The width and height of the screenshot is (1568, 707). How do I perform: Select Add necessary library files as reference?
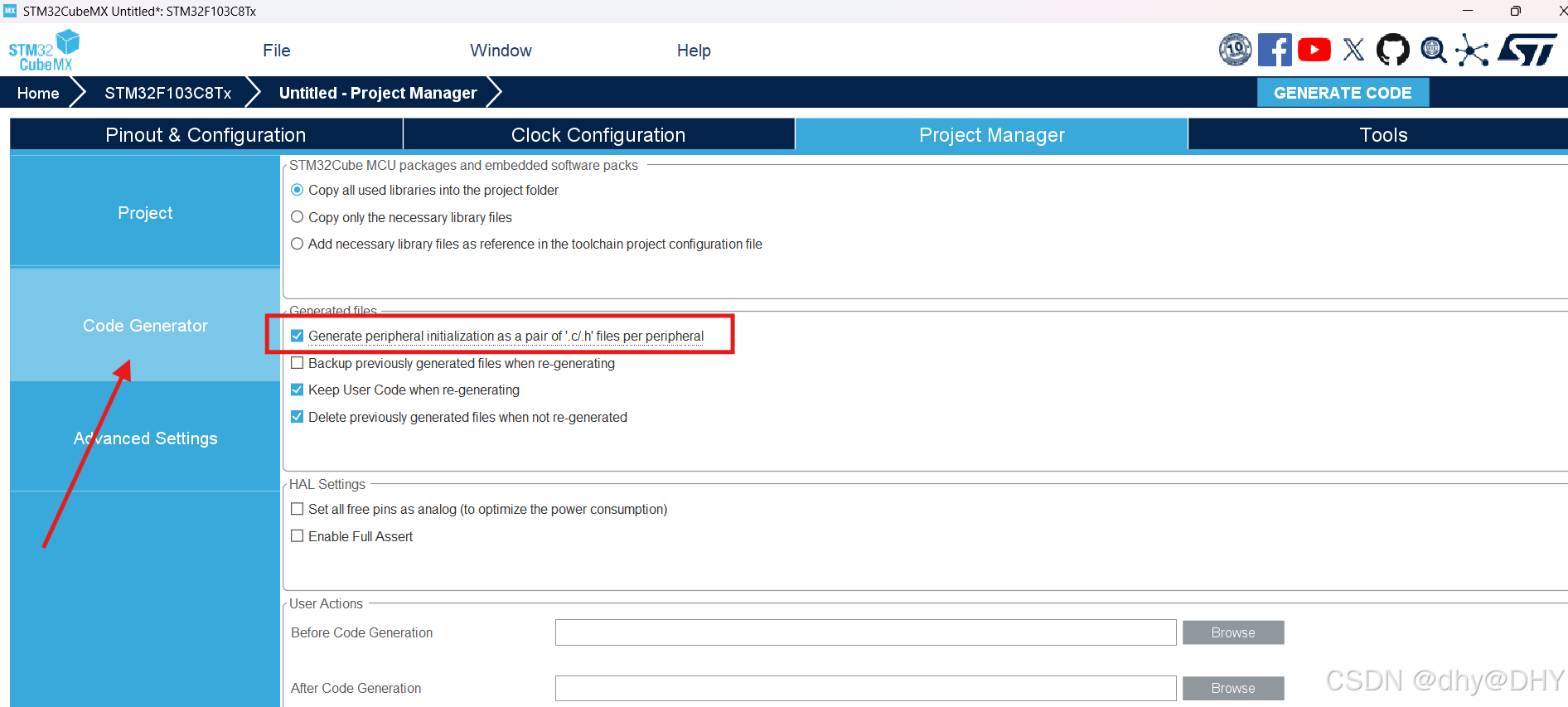(x=297, y=244)
